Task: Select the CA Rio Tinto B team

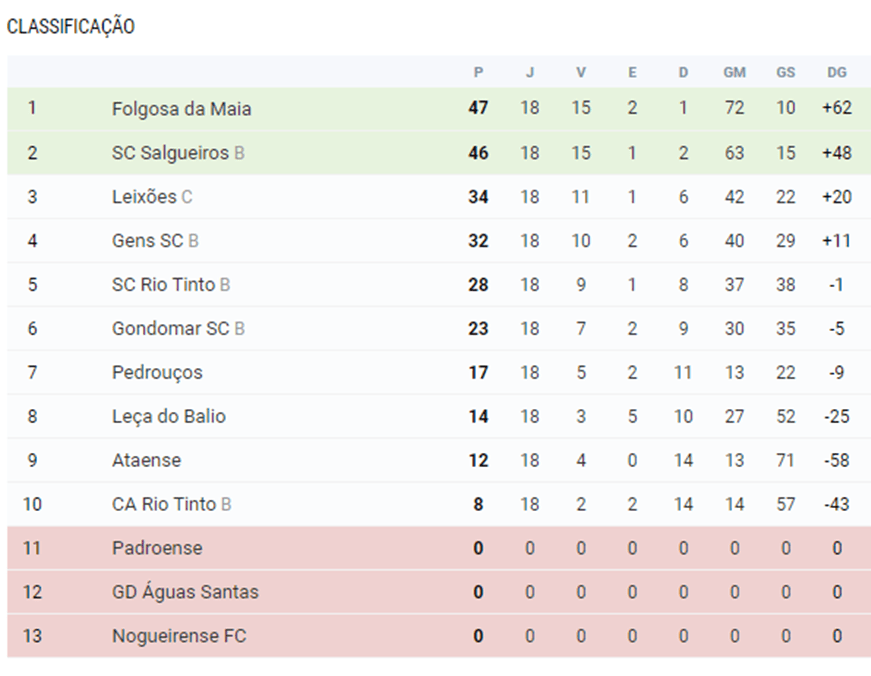Action: pyautogui.click(x=171, y=505)
